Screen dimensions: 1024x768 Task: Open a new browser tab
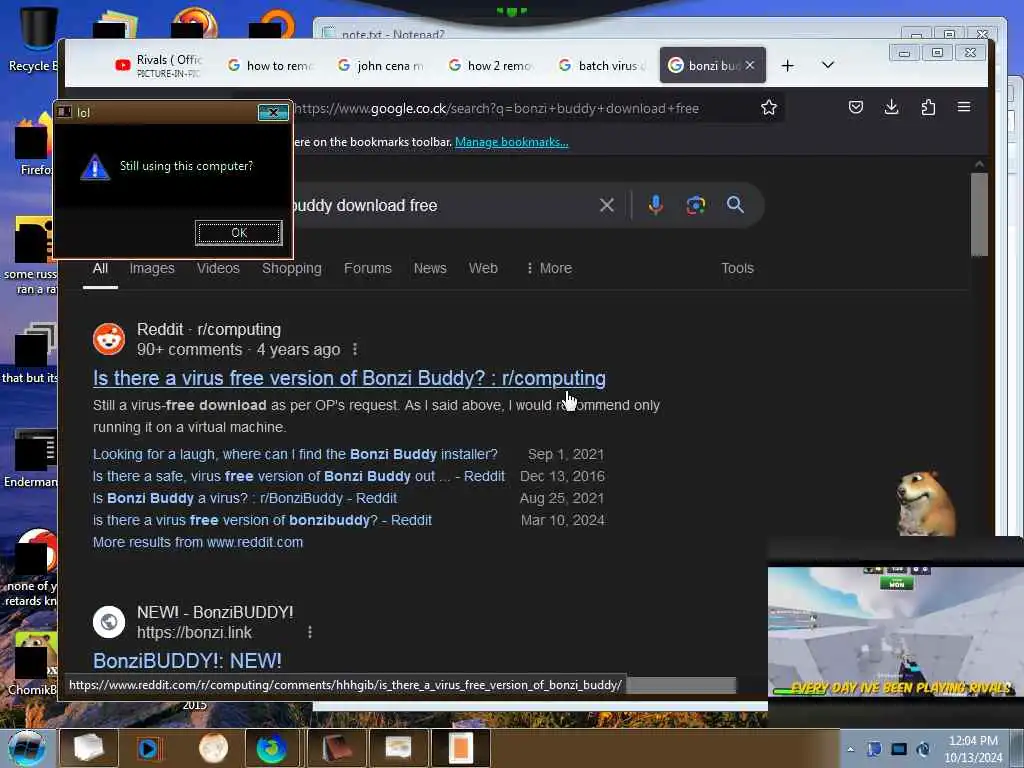788,65
